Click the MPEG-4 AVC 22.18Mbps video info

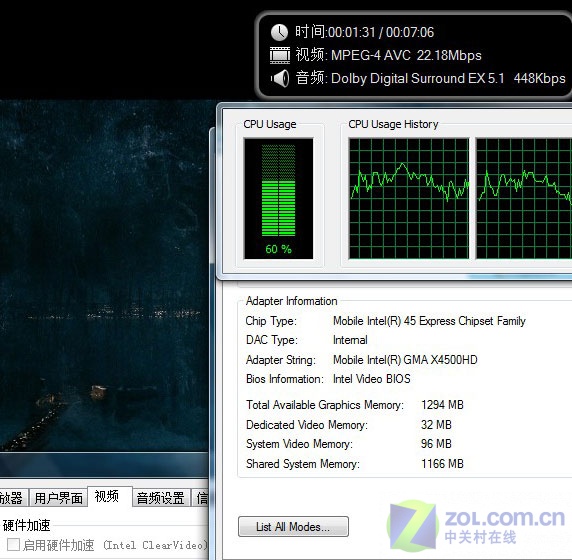[x=406, y=55]
